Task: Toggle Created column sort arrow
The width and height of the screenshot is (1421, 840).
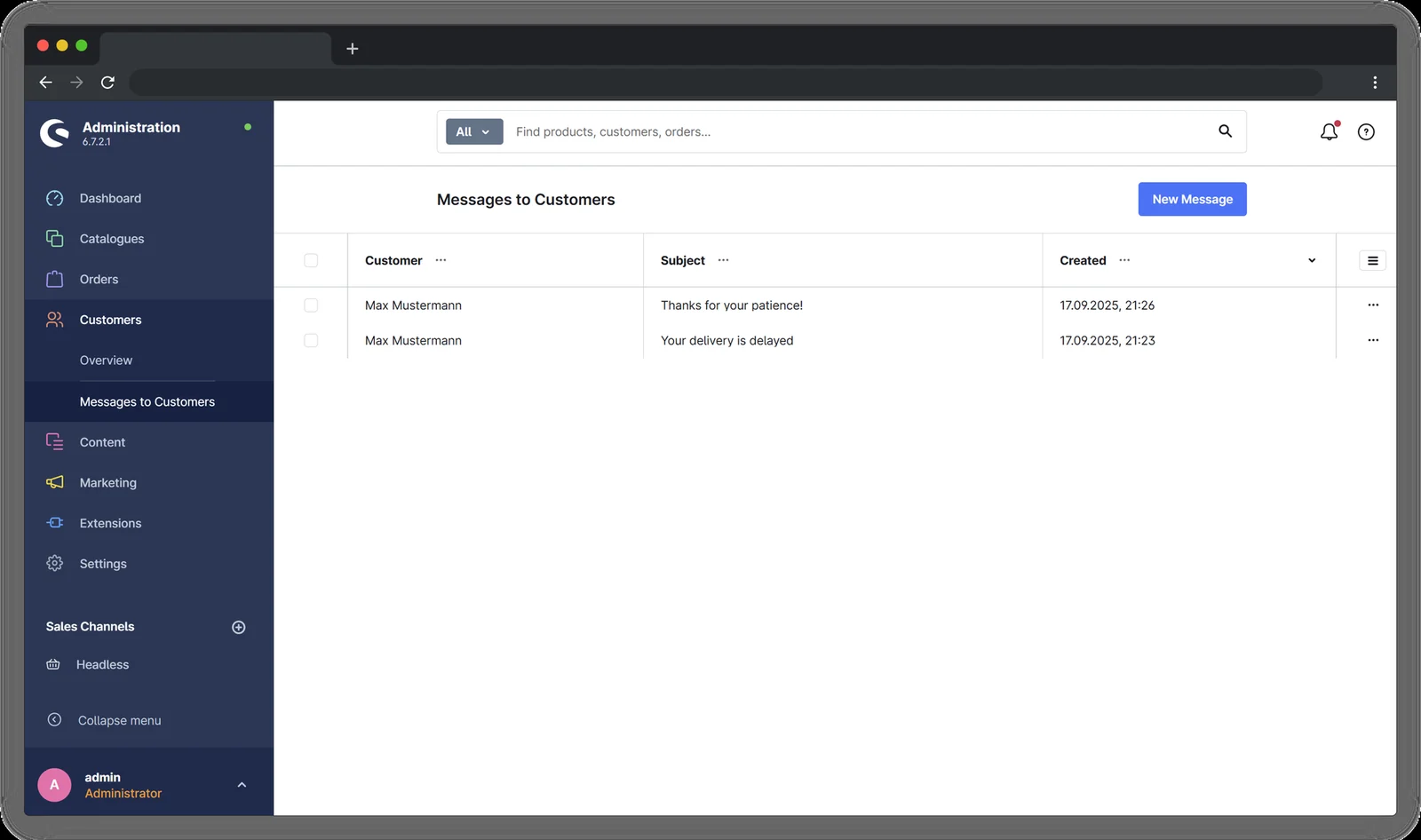Action: click(1312, 260)
